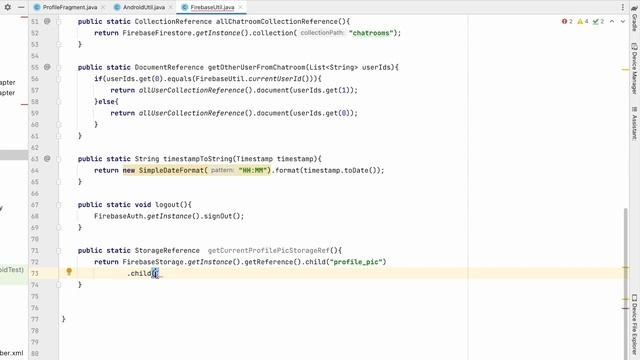Select the FirebaseUtil.java tab
Viewport: 640px width, 360px height.
[212, 7]
